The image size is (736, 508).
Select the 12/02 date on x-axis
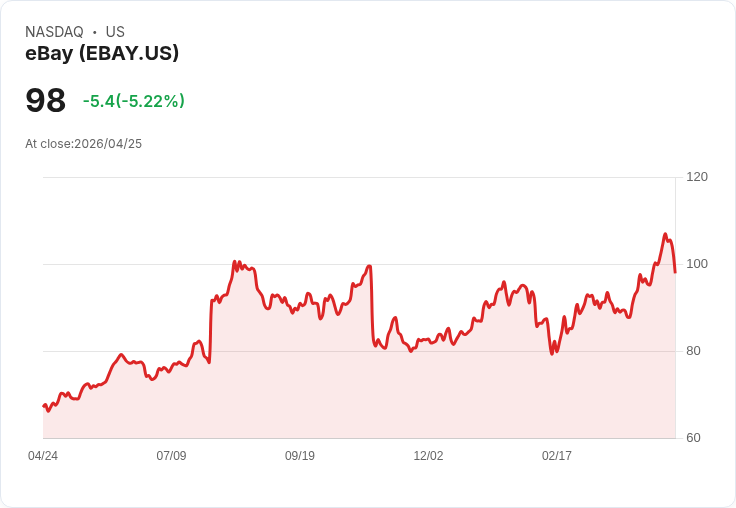(428, 456)
